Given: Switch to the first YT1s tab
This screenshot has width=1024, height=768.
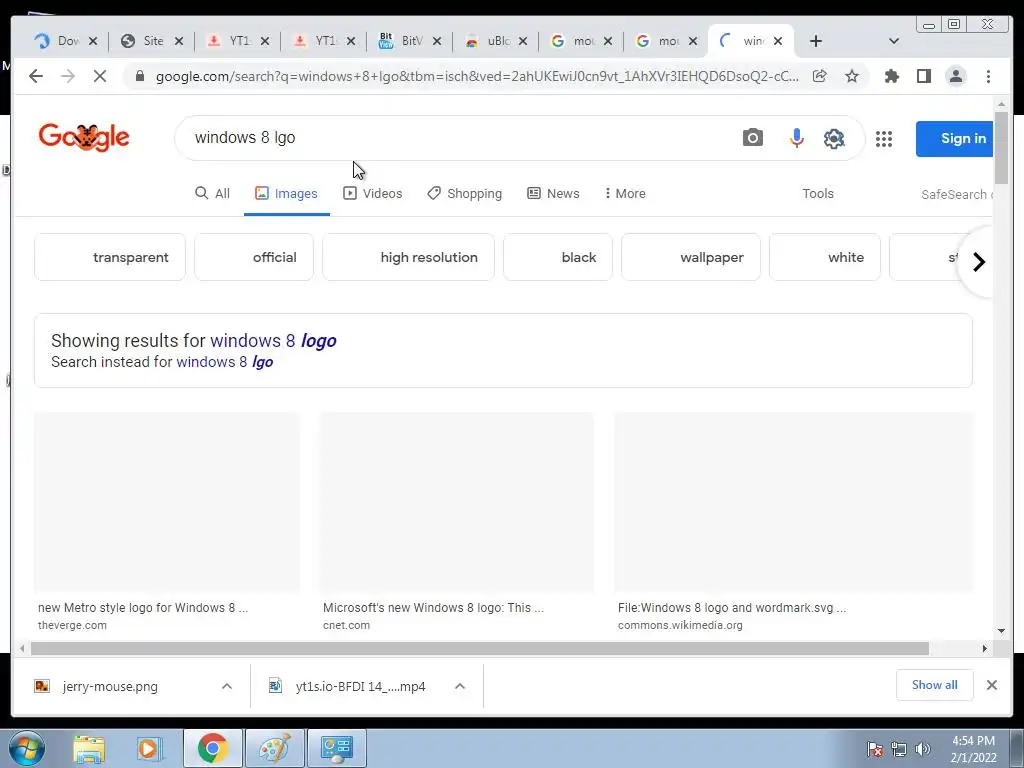Looking at the screenshot, I should (238, 41).
